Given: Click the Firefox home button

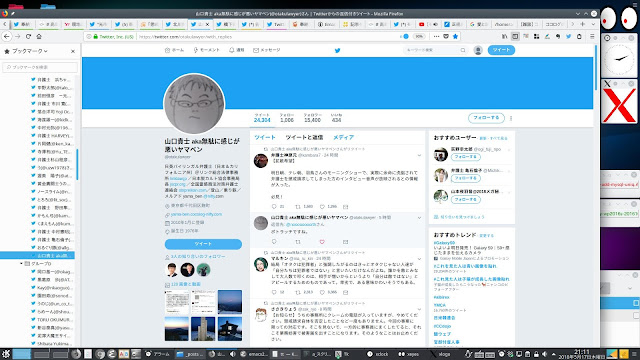Looking at the screenshot, I should click(x=39, y=36).
